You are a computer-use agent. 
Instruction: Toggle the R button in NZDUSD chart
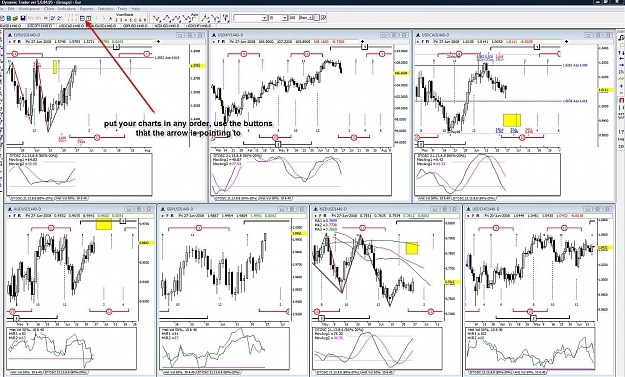(325, 216)
